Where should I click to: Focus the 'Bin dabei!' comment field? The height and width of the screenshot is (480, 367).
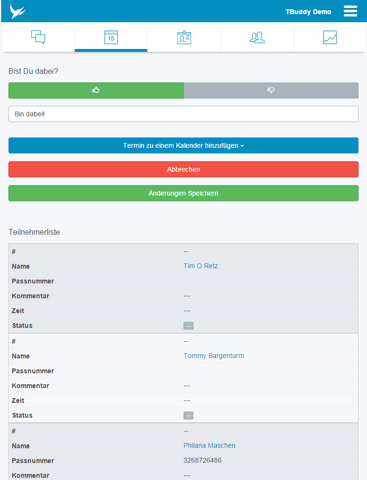(183, 114)
